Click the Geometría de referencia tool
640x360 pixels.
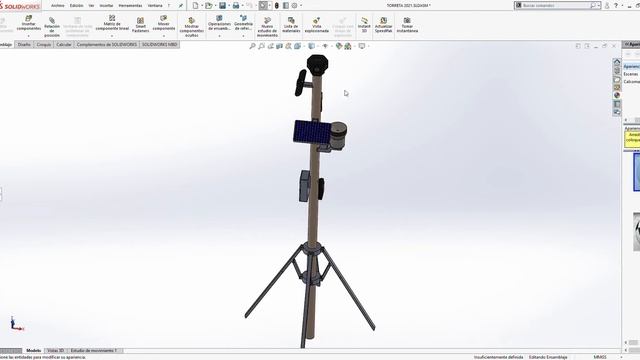pyautogui.click(x=243, y=23)
